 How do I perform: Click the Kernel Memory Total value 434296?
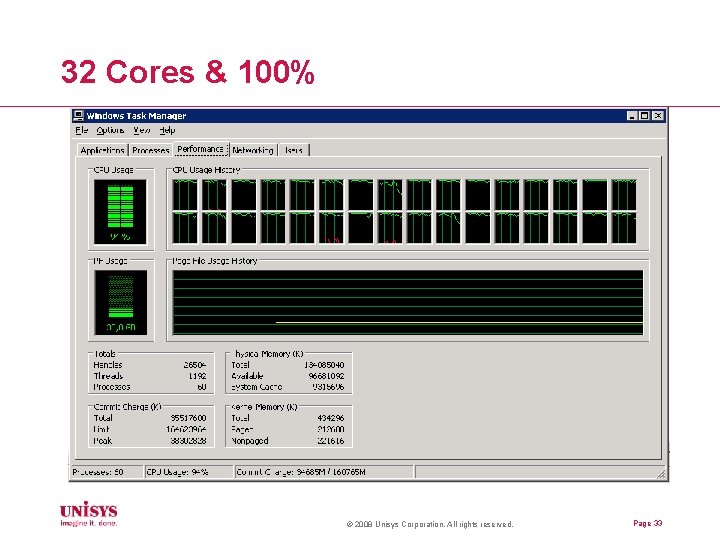(x=331, y=418)
